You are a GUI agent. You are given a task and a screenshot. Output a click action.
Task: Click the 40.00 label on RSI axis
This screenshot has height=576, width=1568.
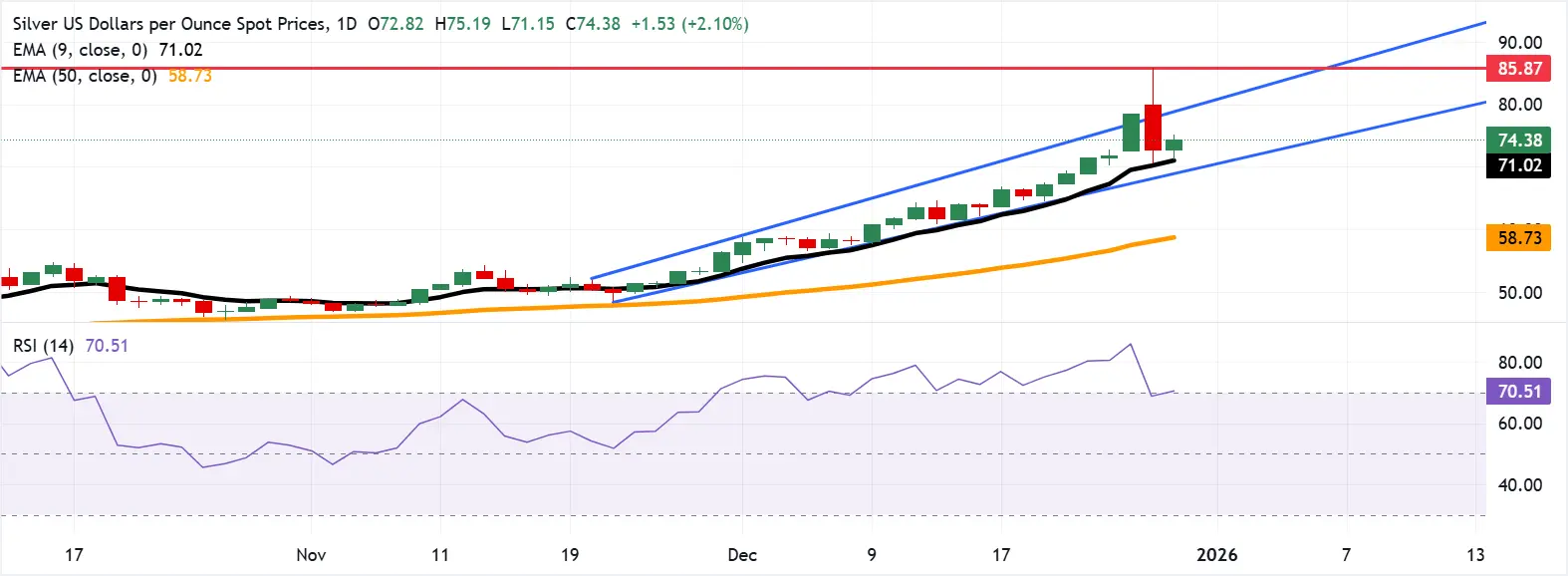(x=1519, y=485)
